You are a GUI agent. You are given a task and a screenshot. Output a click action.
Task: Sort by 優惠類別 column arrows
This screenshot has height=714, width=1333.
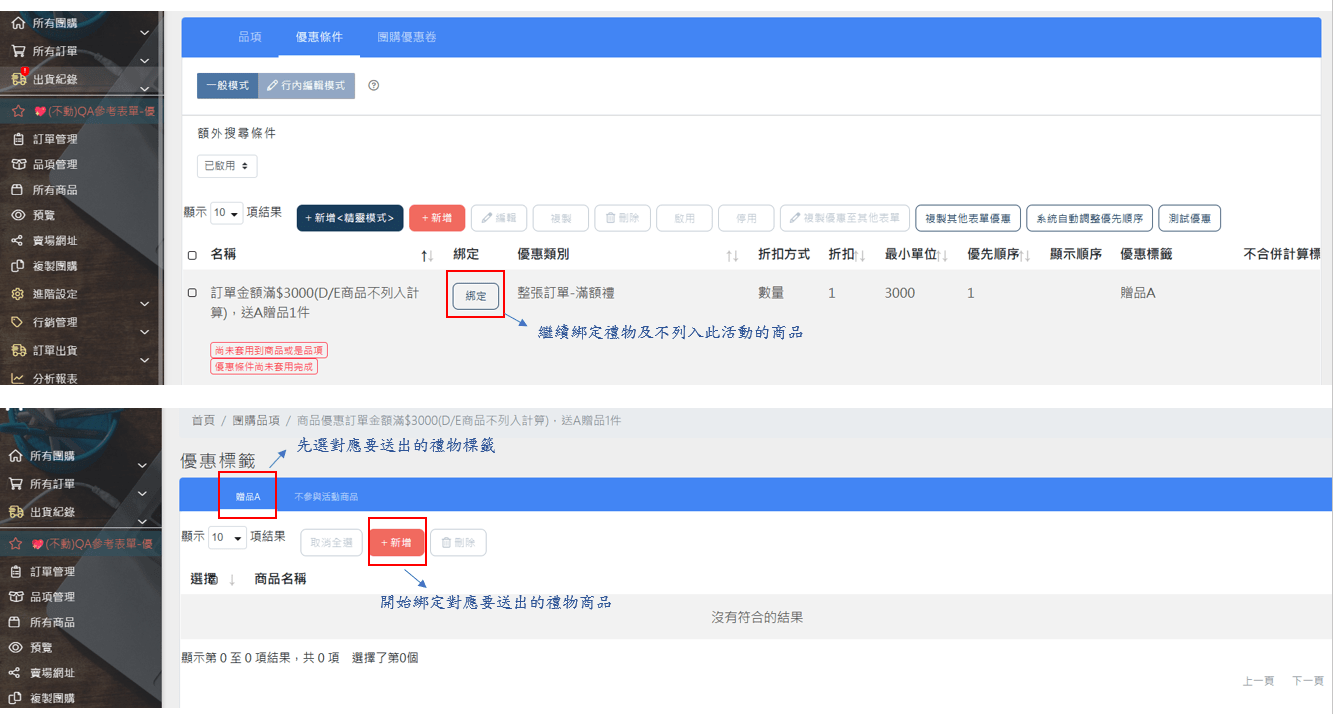(732, 256)
